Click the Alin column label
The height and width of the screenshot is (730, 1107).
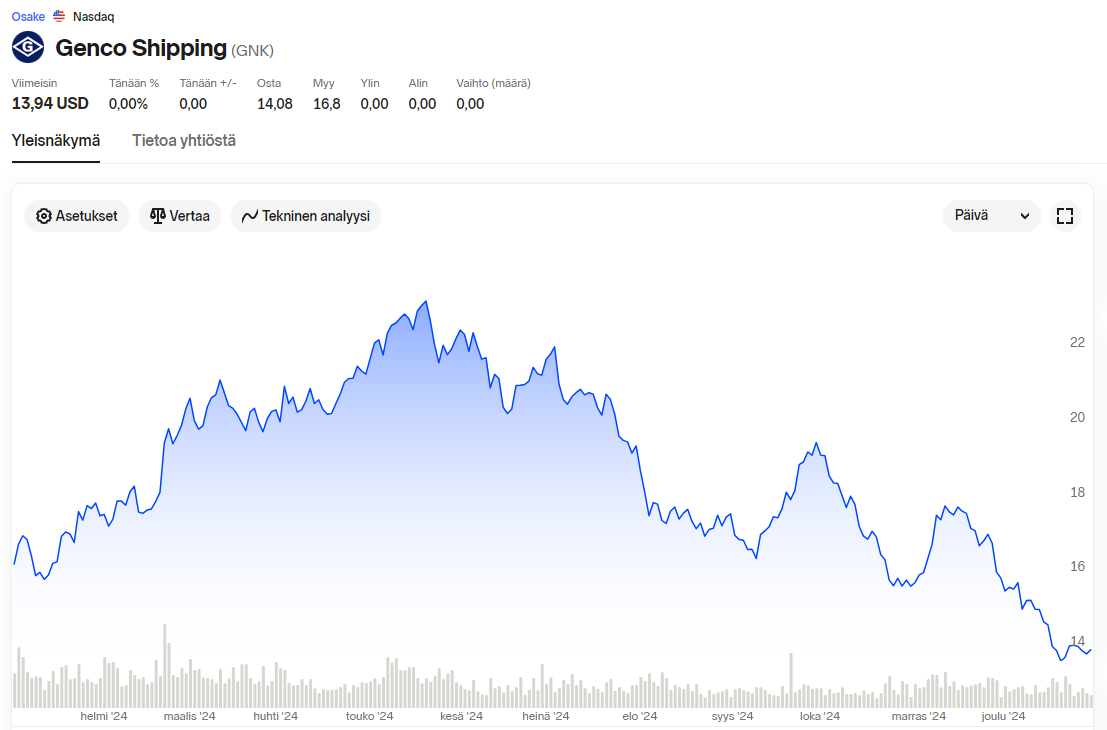pyautogui.click(x=418, y=83)
